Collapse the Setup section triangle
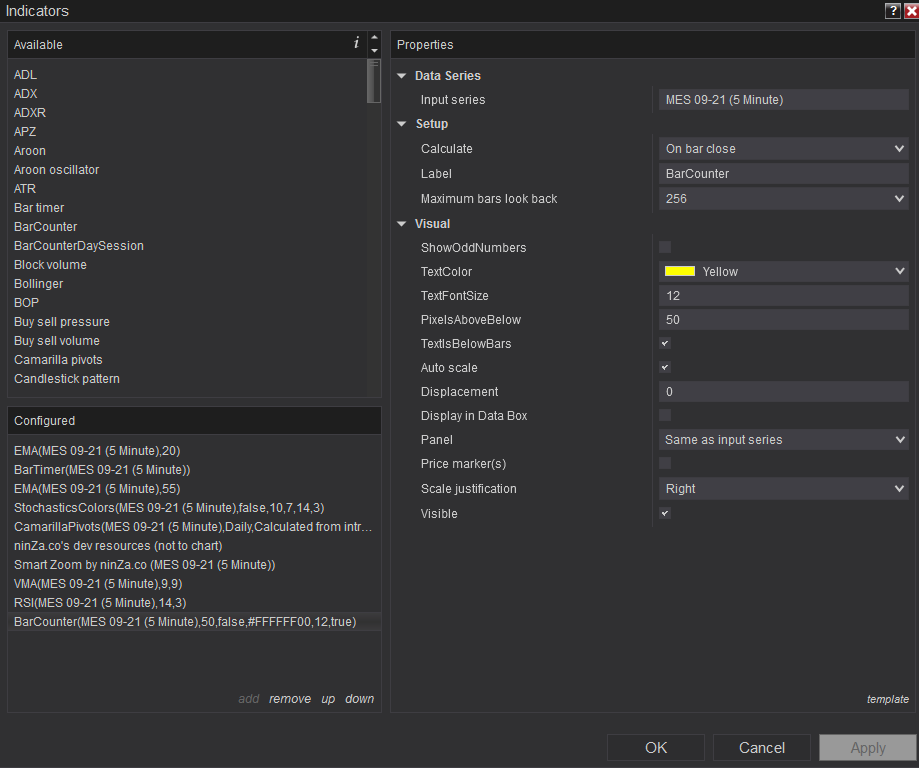Viewport: 919px width, 768px height. (x=402, y=124)
